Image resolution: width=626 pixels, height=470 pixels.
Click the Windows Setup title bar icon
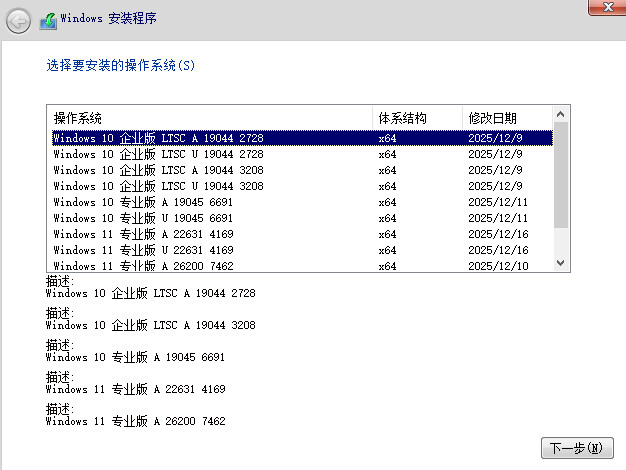point(47,19)
